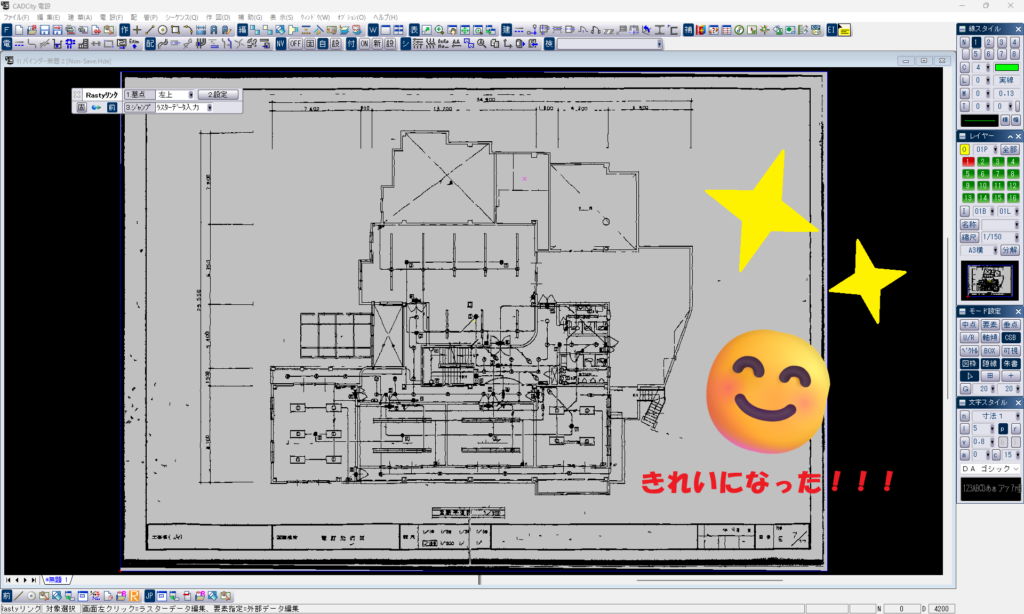
Task: Select the arc drawing tool
Action: tap(188, 30)
